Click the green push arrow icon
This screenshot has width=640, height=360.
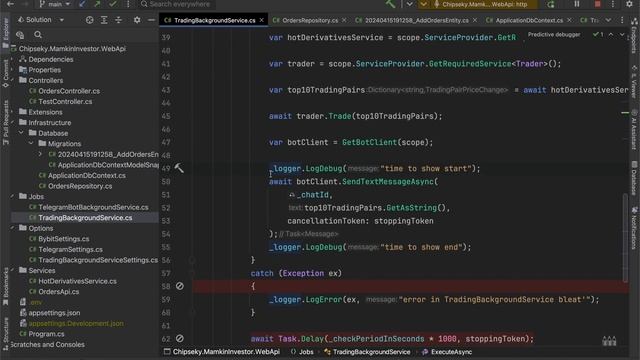(x=97, y=4)
